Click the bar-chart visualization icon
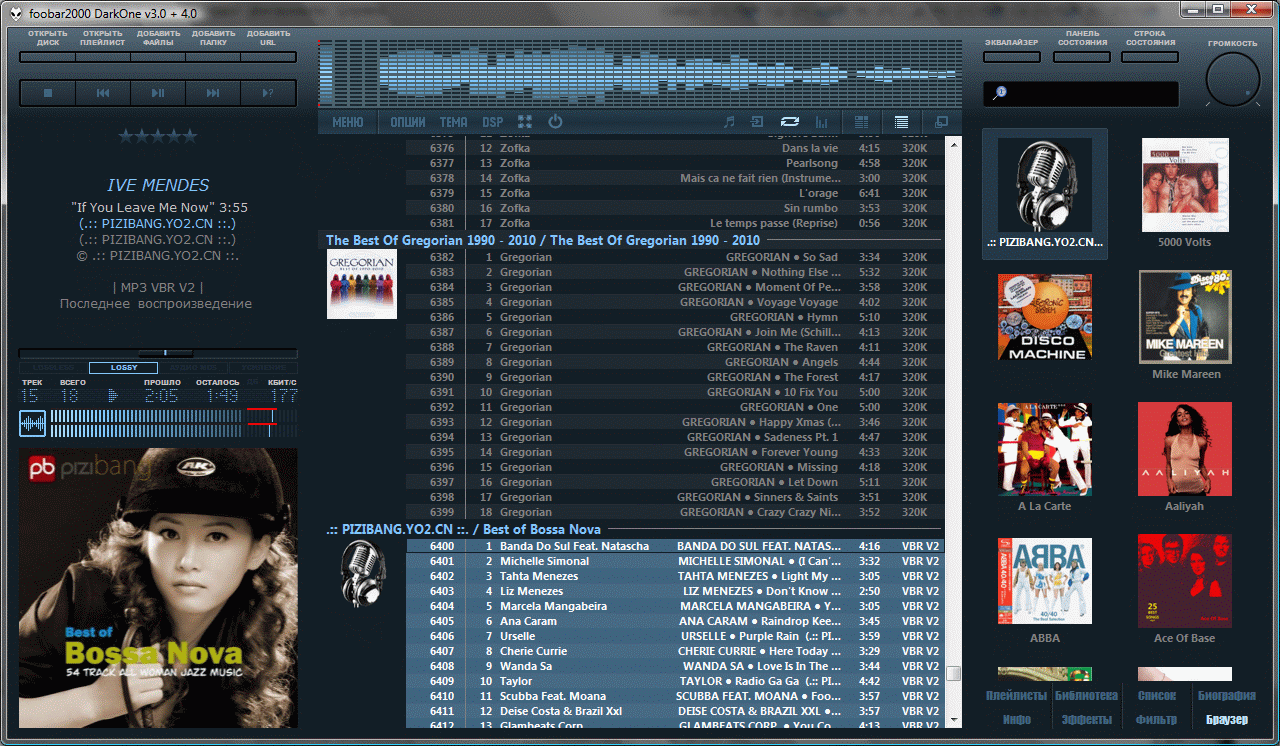Viewport: 1280px width, 746px height. click(x=822, y=122)
